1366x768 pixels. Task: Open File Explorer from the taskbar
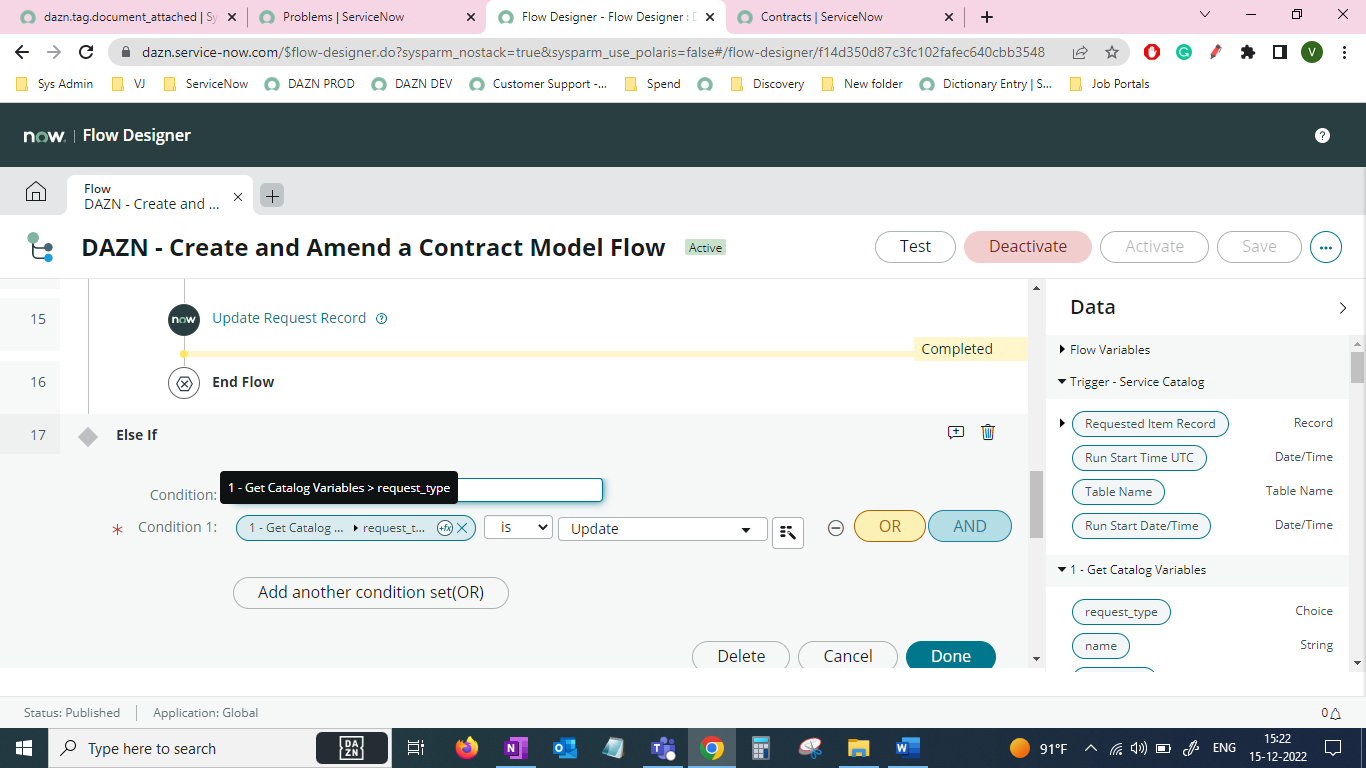(859, 748)
